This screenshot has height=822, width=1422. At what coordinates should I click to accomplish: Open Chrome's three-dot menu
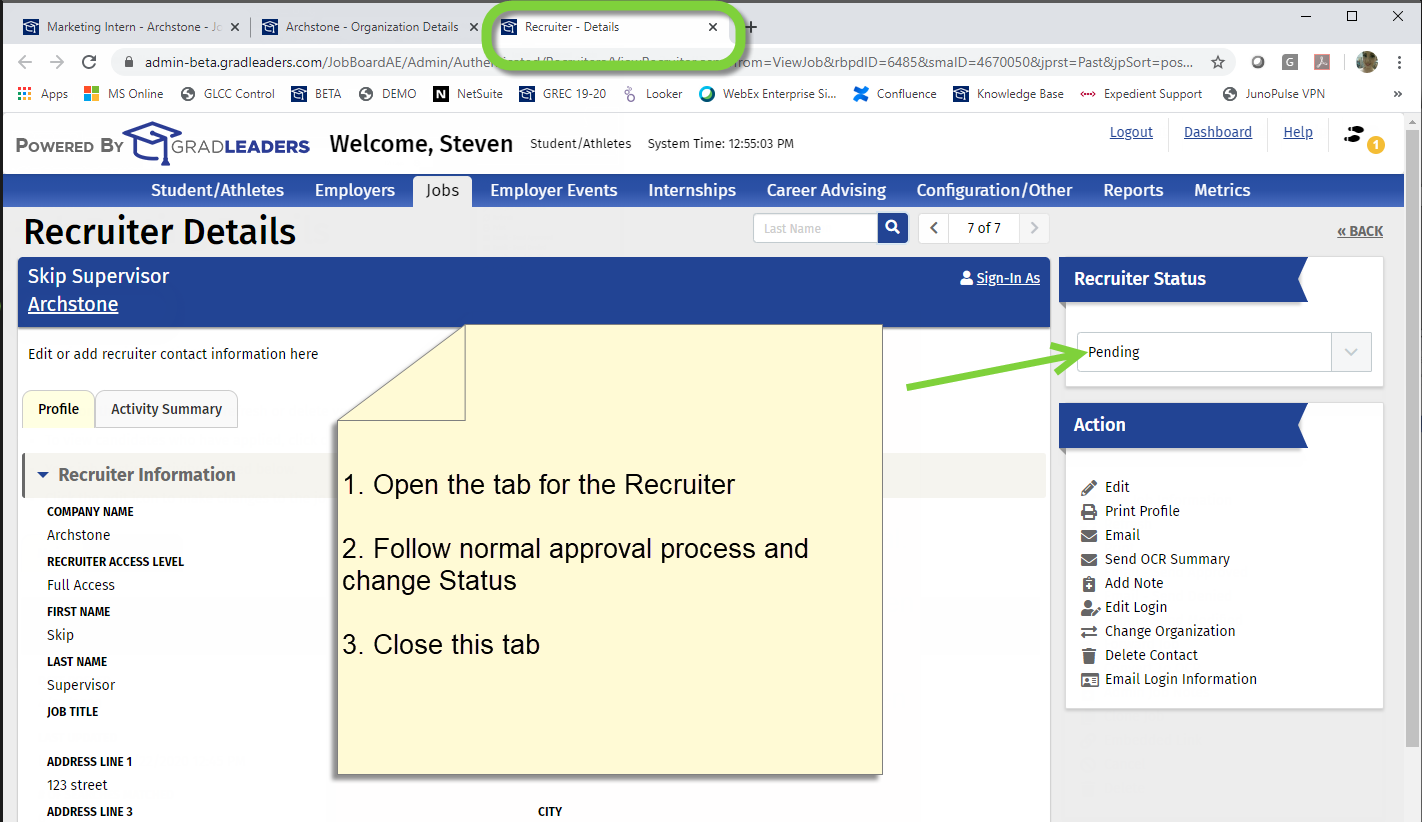pyautogui.click(x=1398, y=62)
